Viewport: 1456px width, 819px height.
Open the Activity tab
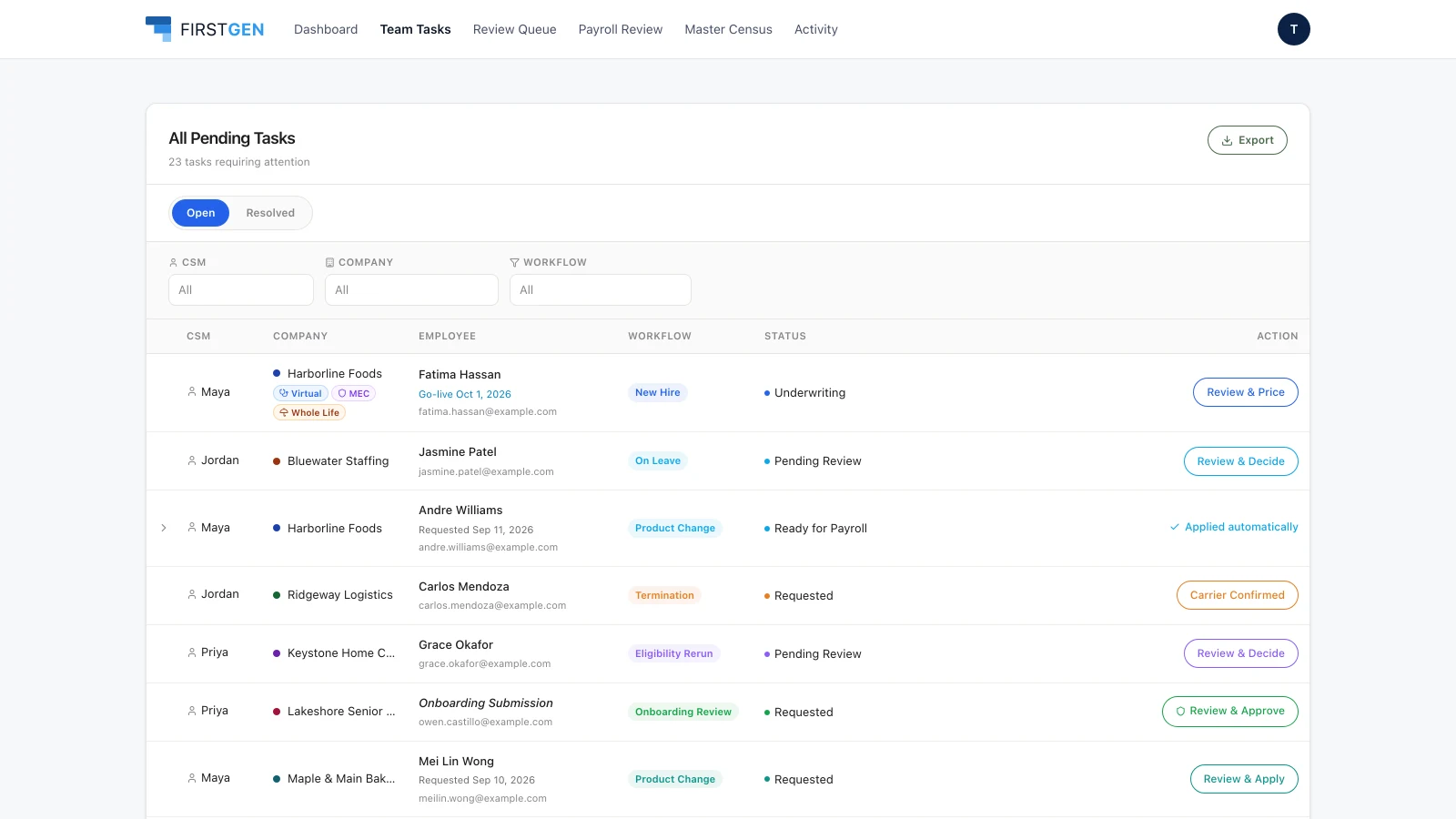pos(816,29)
